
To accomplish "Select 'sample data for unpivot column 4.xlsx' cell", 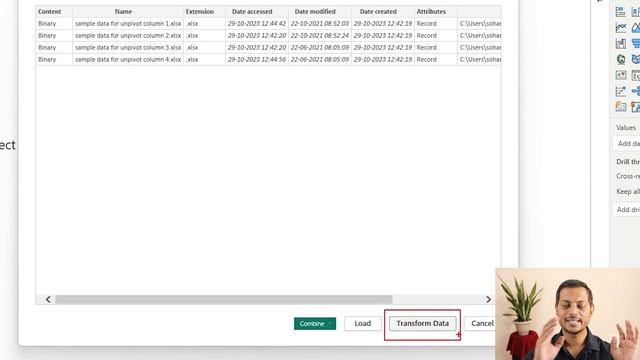I will coord(128,59).
